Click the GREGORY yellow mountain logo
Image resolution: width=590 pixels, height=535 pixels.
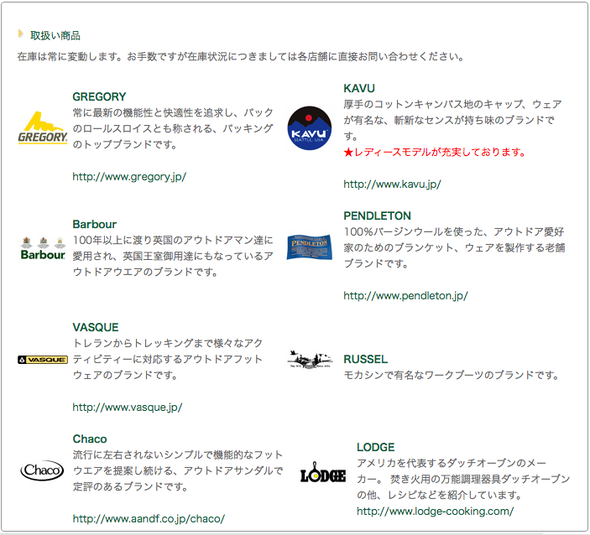[43, 128]
